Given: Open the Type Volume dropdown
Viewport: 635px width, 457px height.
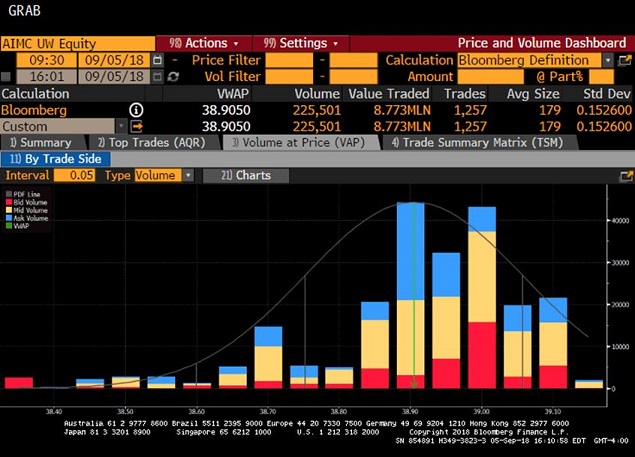Looking at the screenshot, I should pos(187,175).
